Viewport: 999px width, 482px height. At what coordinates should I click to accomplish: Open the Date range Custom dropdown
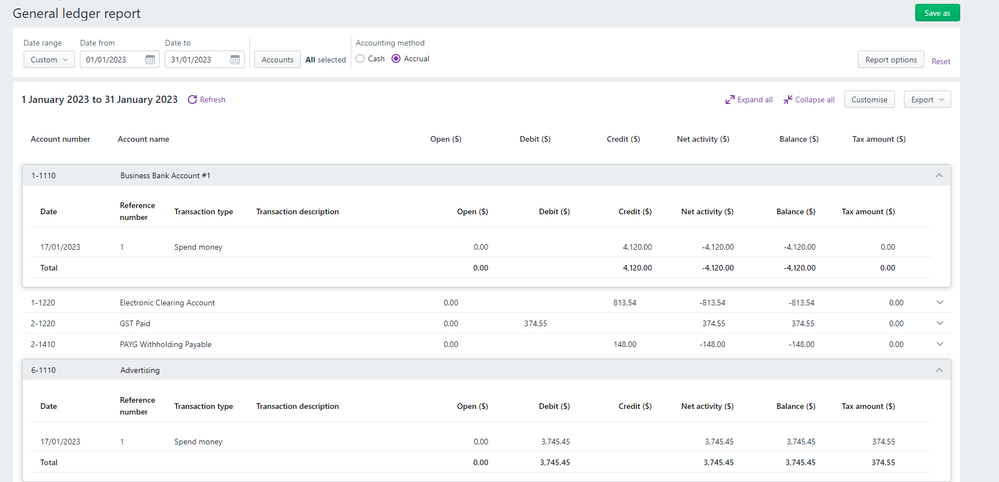48,60
